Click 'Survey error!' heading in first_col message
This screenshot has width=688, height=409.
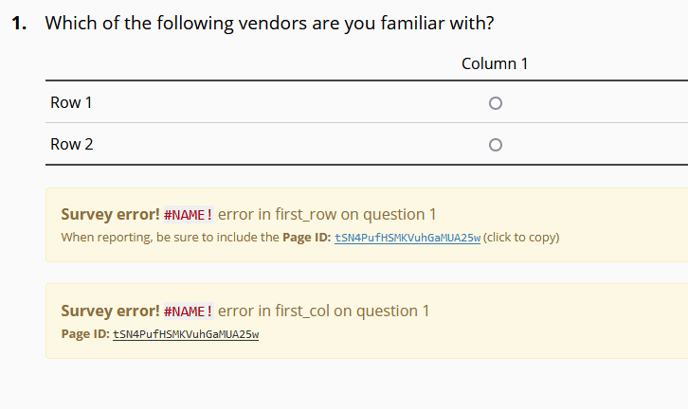coord(108,311)
